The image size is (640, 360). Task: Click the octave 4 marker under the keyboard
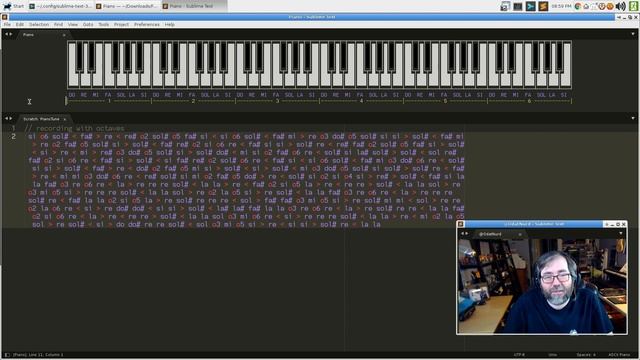361,101
